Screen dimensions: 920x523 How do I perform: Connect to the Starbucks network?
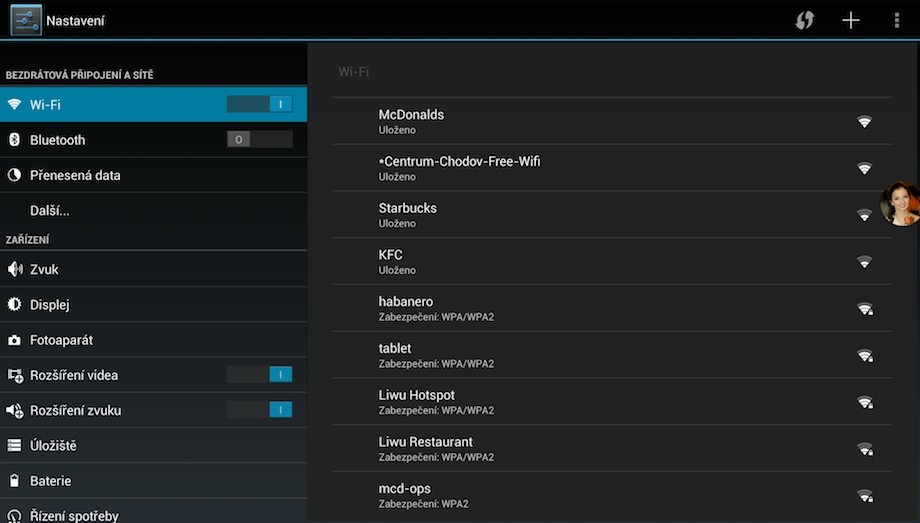[x=612, y=214]
